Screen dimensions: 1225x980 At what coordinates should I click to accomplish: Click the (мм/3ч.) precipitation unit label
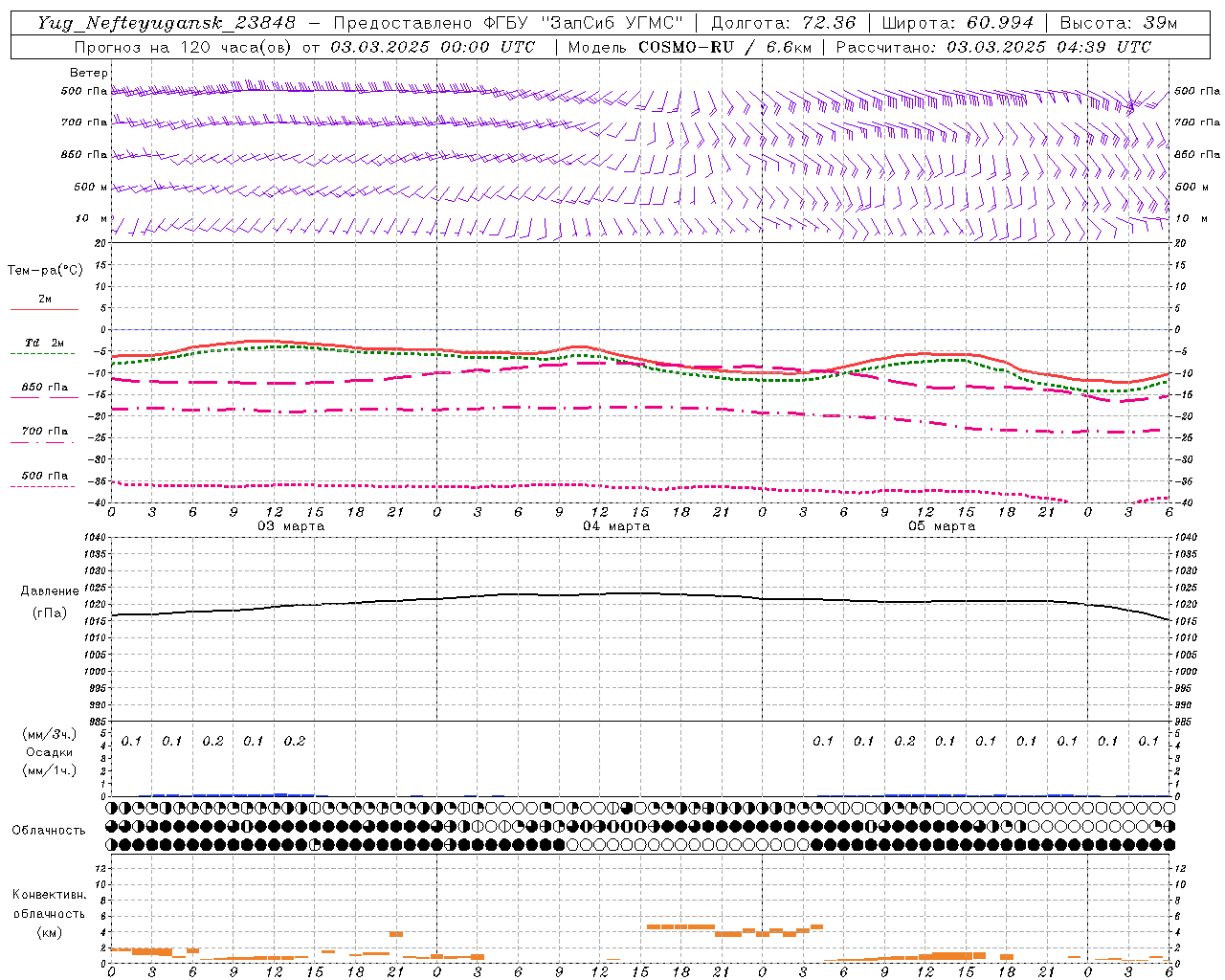(50, 734)
